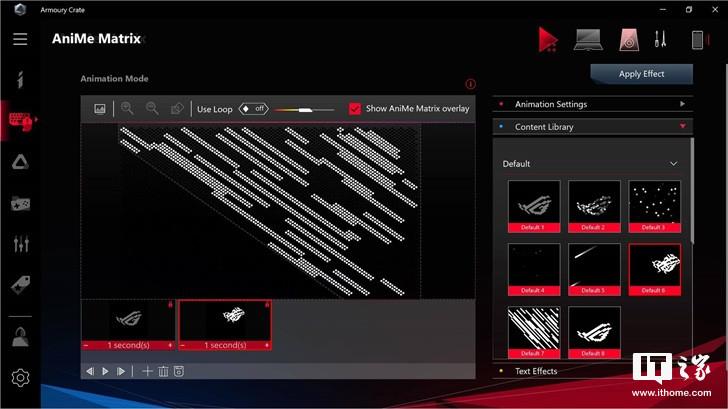728x409 pixels.
Task: Toggle the Use Loop off switch
Action: click(252, 108)
